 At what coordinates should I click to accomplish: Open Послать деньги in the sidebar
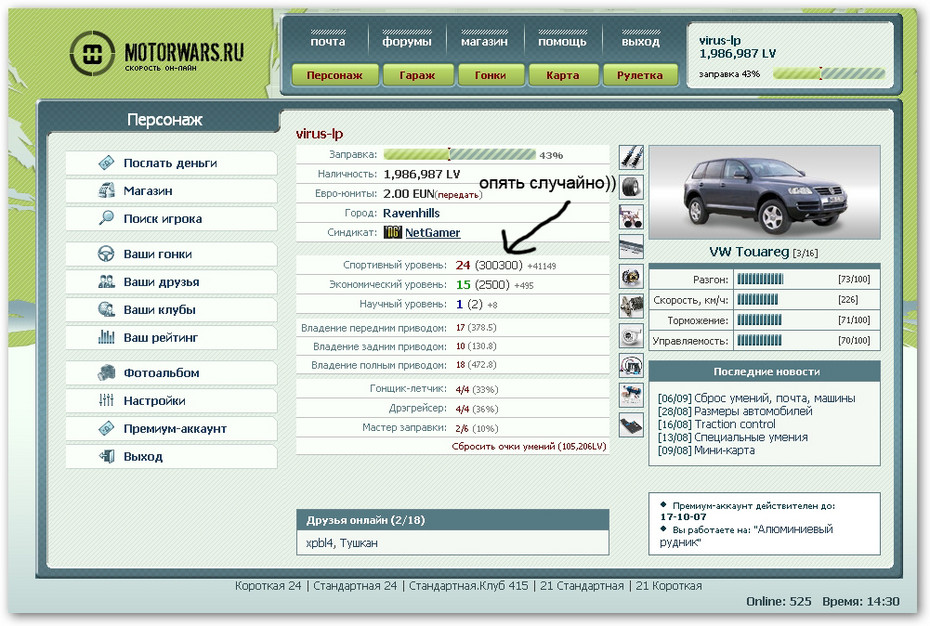[171, 163]
